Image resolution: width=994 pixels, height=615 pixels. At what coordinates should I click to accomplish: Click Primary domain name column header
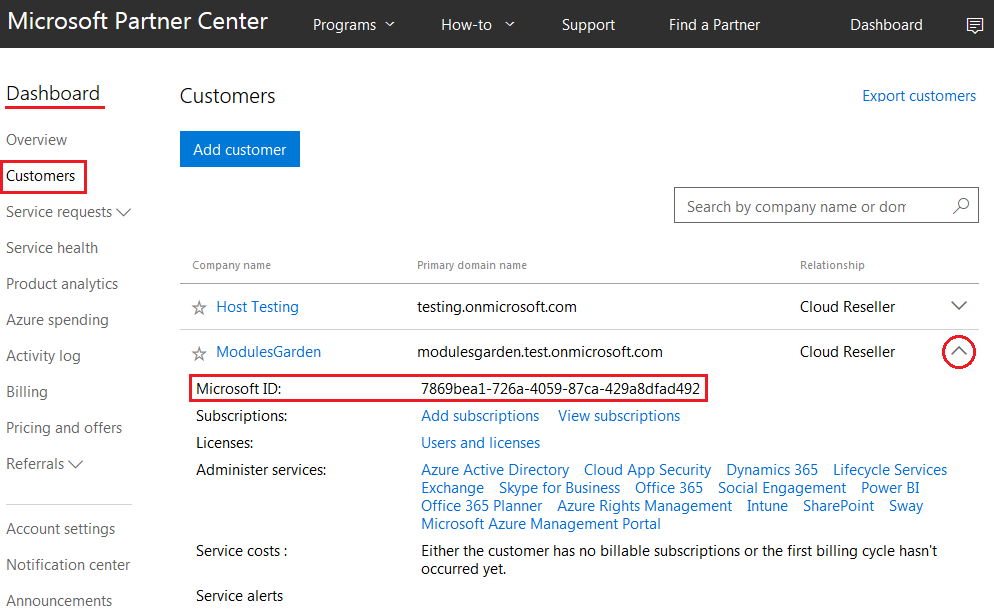[x=472, y=265]
